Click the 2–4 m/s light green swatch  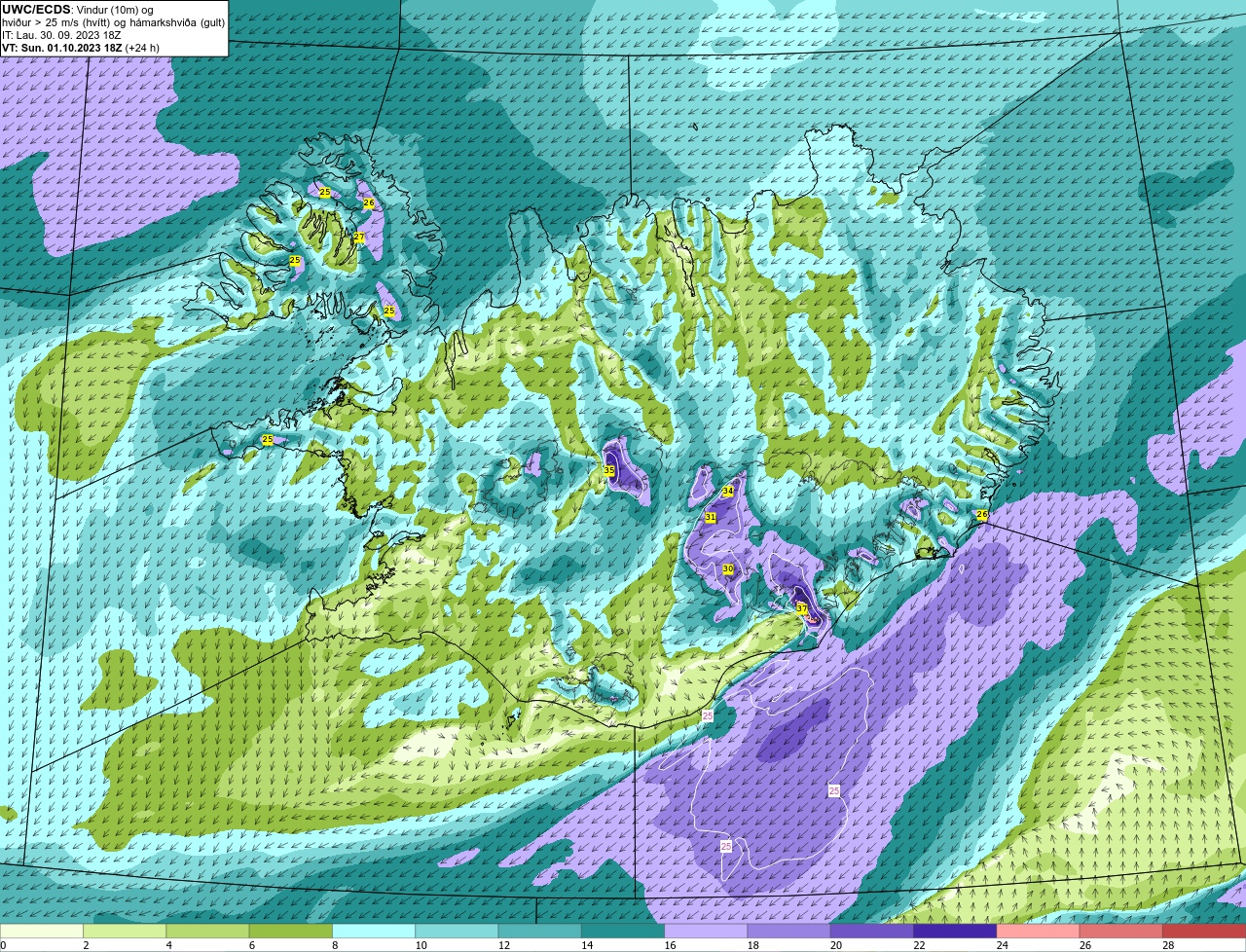[125, 931]
